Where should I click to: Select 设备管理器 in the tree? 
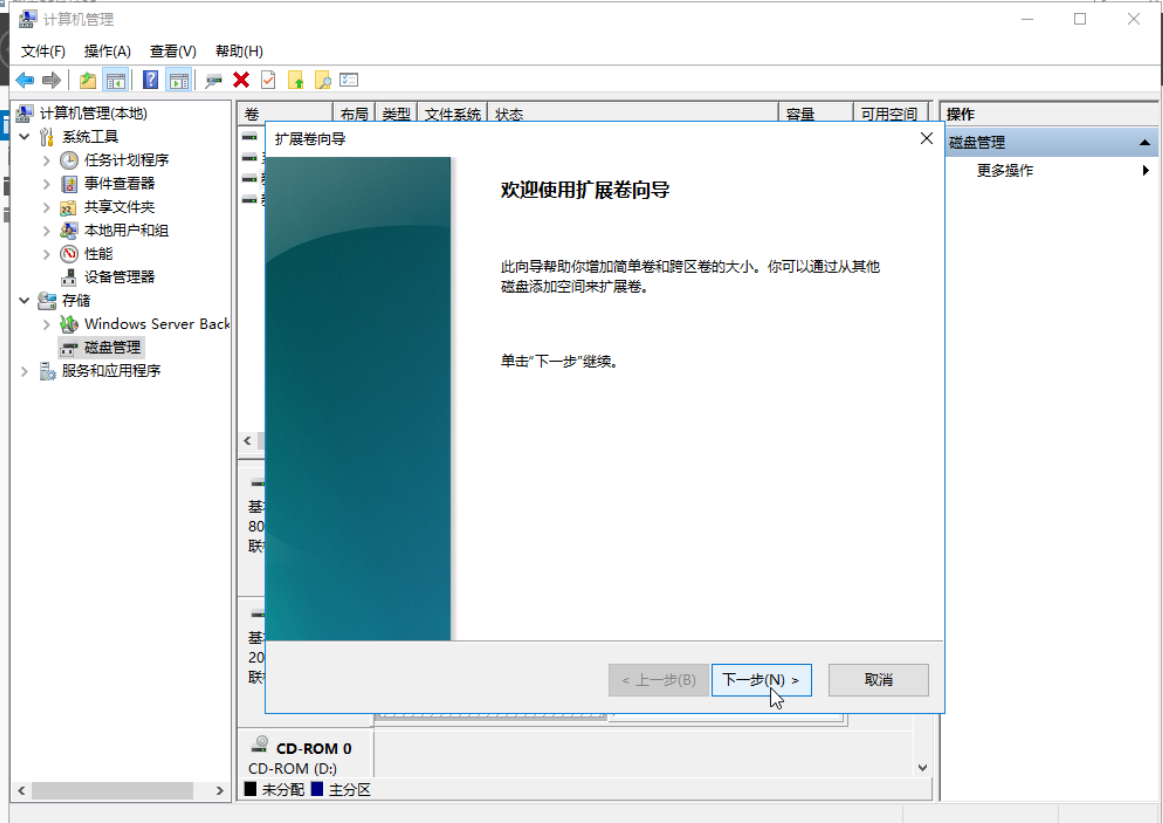pos(119,277)
